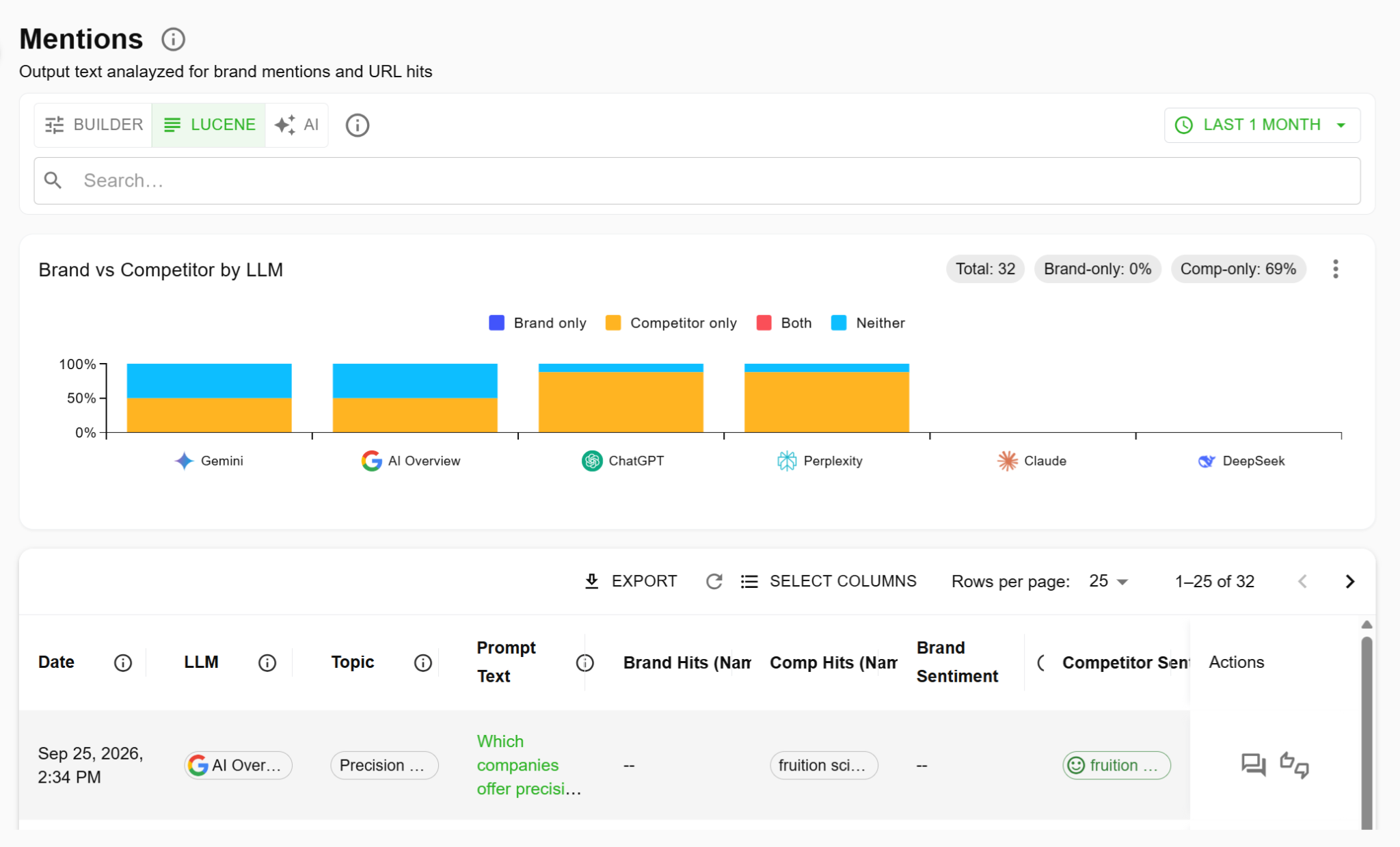Click the Perplexity icon on chart axis

(x=787, y=461)
